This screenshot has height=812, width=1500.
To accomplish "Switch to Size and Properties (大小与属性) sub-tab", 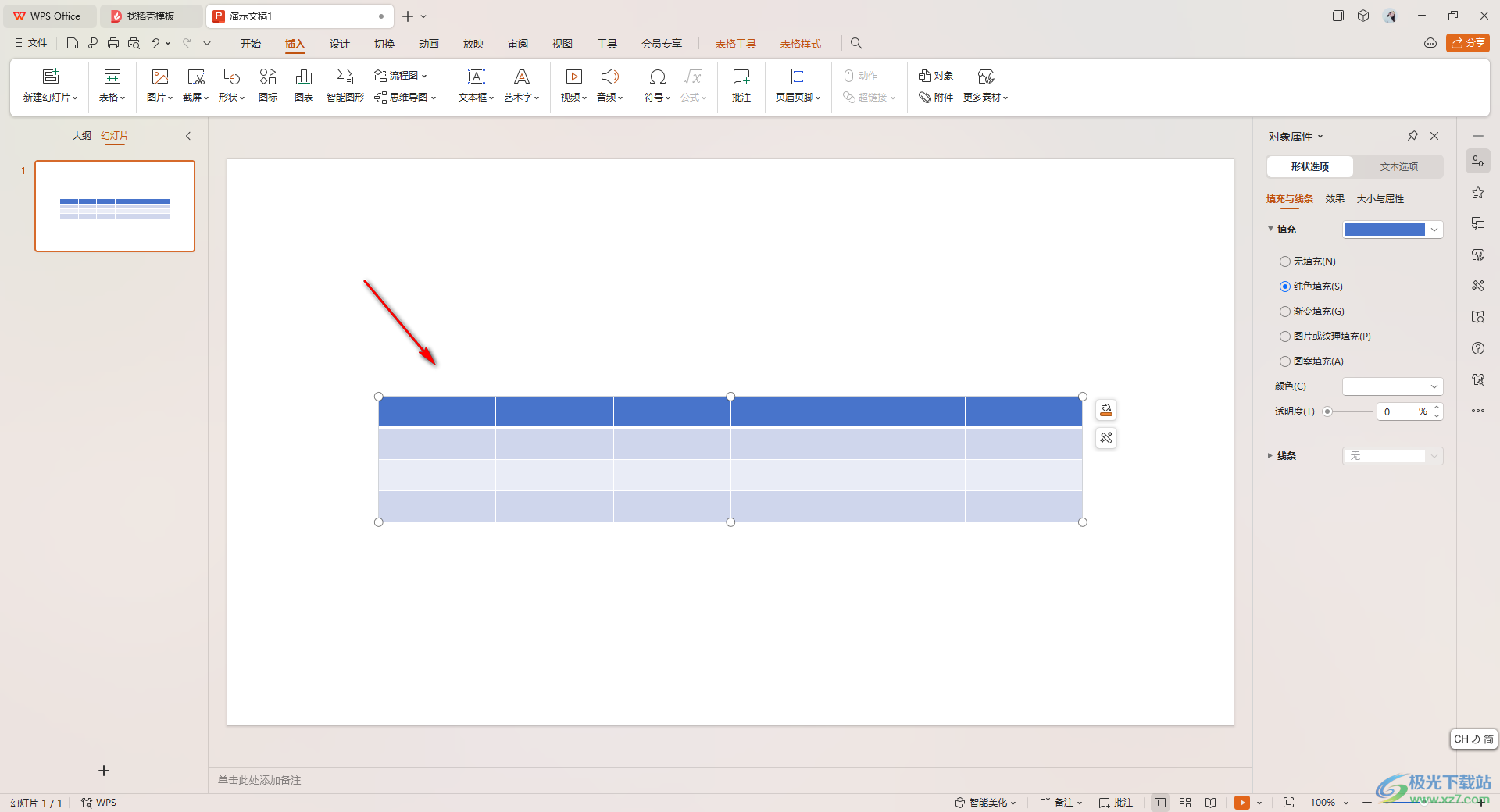I will pyautogui.click(x=1380, y=199).
